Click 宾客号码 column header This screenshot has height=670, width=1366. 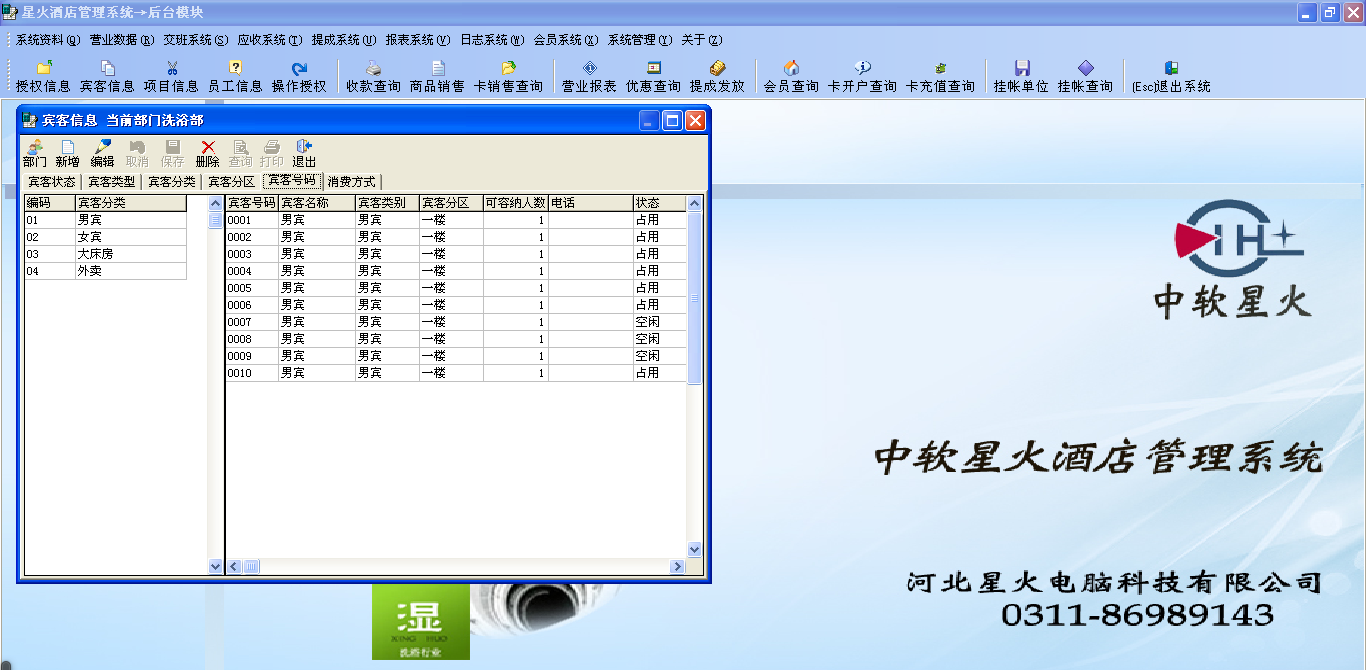pyautogui.click(x=252, y=203)
